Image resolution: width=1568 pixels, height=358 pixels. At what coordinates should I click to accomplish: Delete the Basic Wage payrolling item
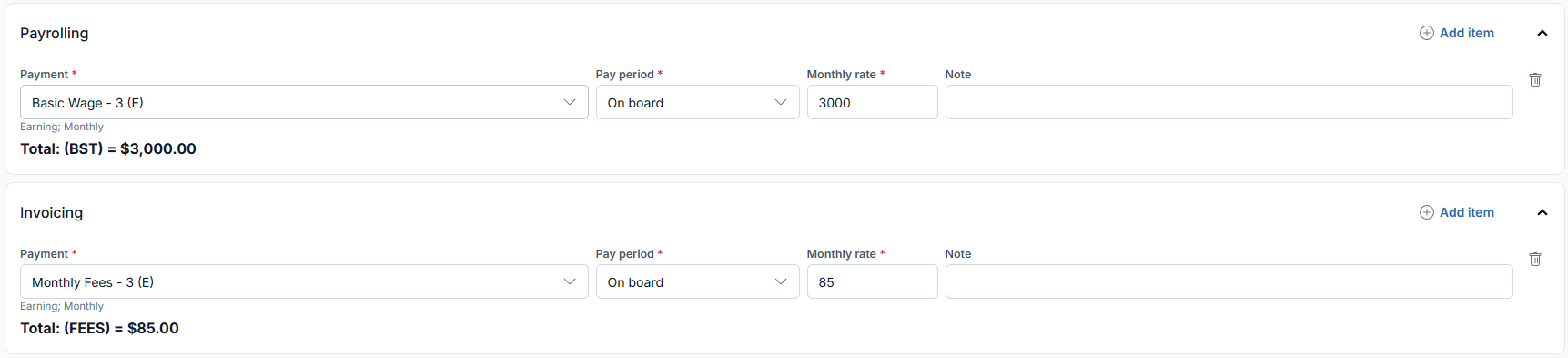(x=1534, y=80)
